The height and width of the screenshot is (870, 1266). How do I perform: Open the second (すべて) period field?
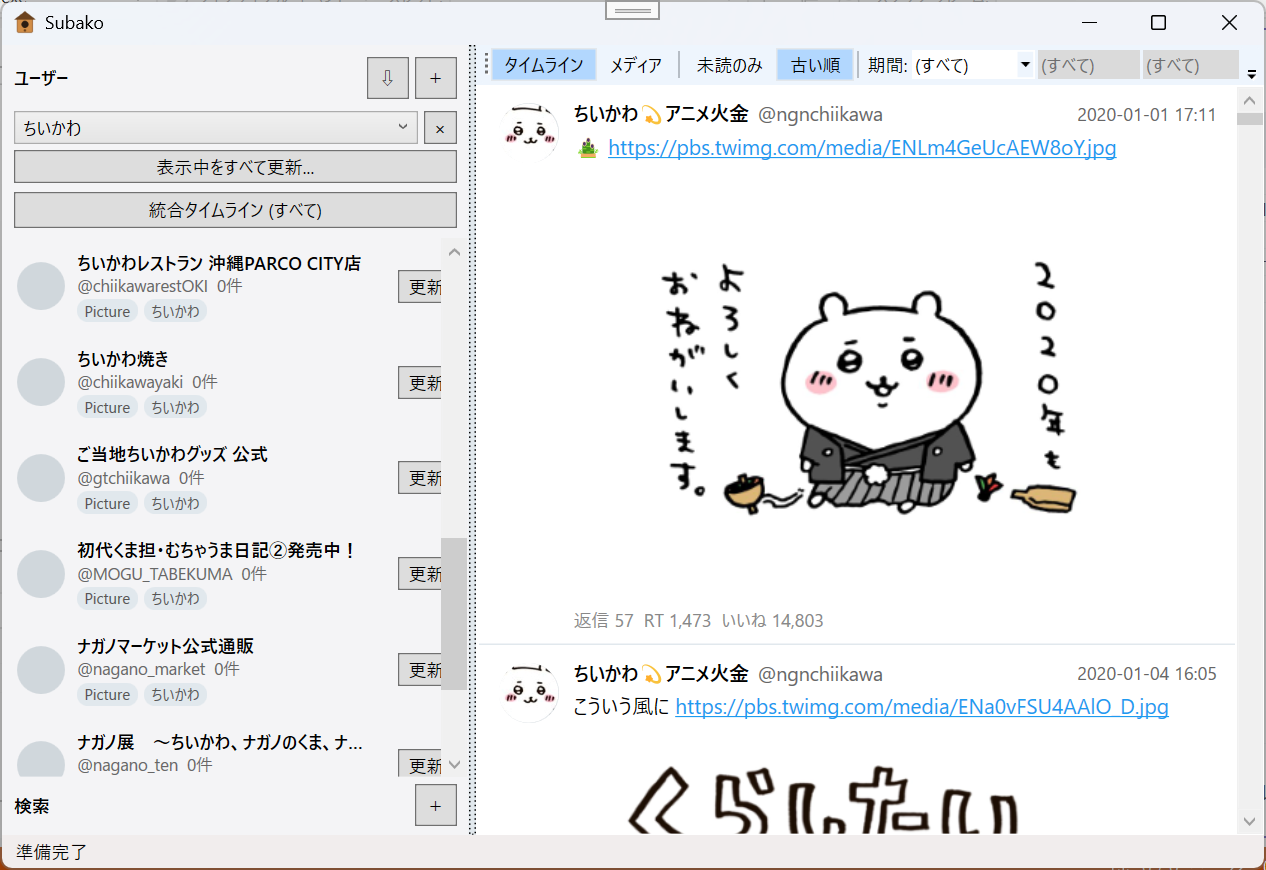pos(1088,65)
